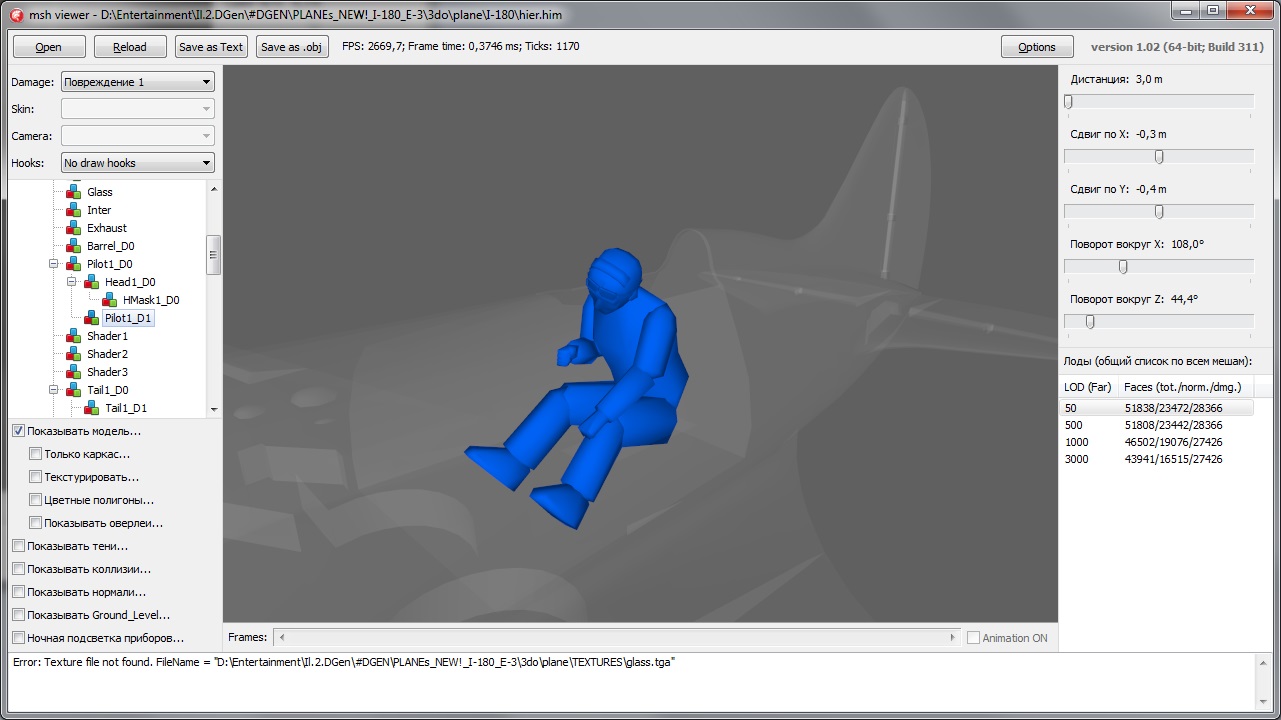Click the Поворот вокруг X slider handle
The height and width of the screenshot is (720, 1281).
[1123, 267]
